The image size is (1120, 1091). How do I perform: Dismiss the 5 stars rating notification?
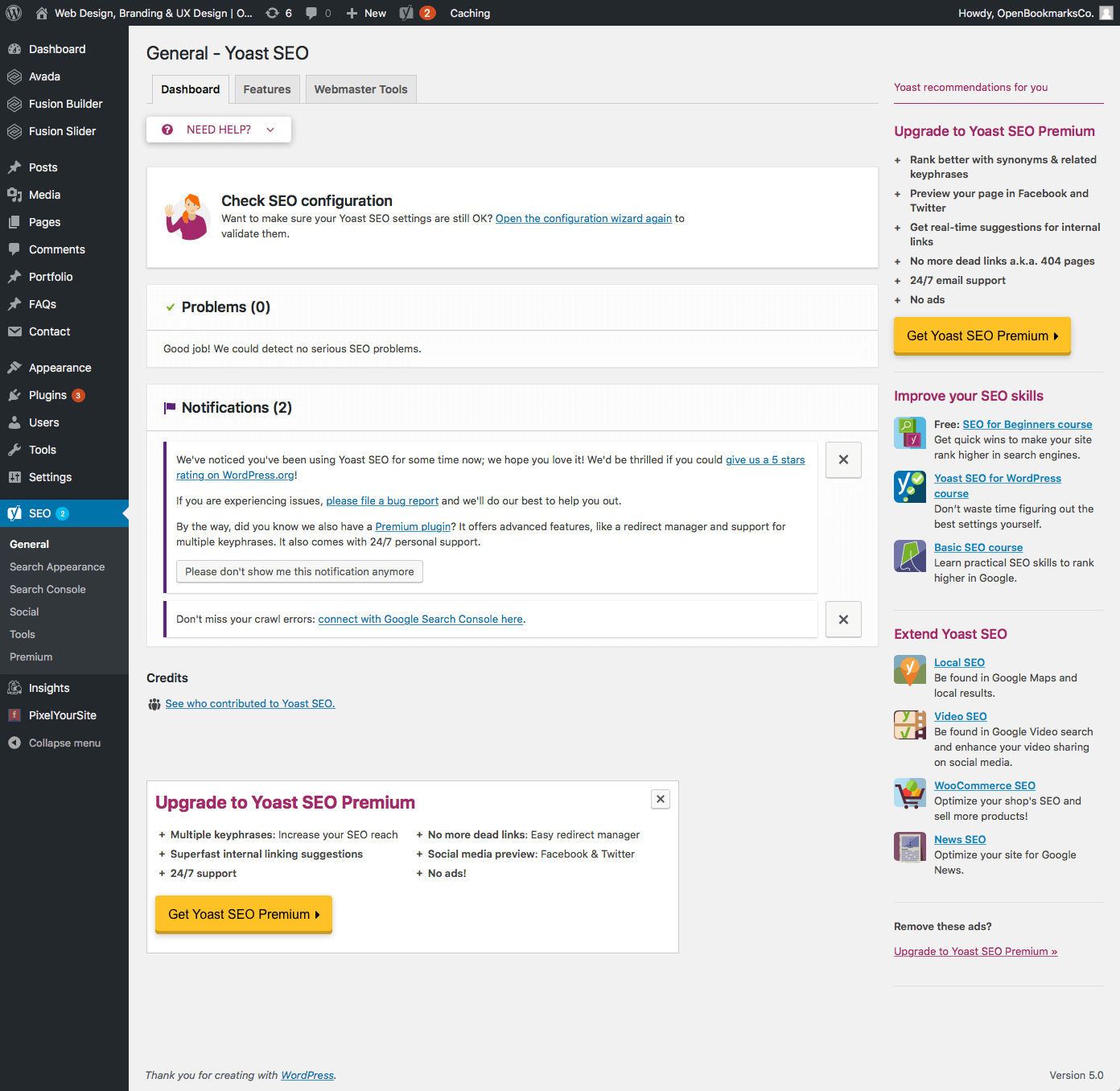(x=843, y=460)
